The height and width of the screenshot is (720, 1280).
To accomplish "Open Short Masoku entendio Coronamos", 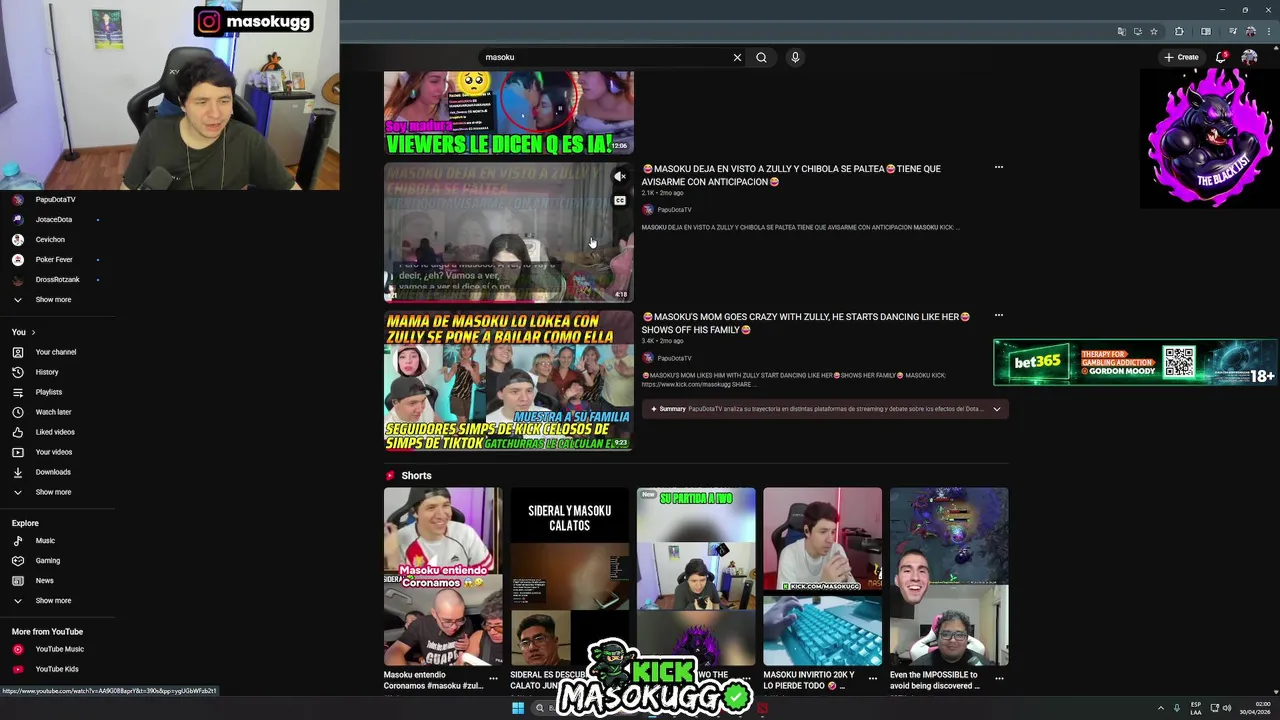I will (443, 577).
